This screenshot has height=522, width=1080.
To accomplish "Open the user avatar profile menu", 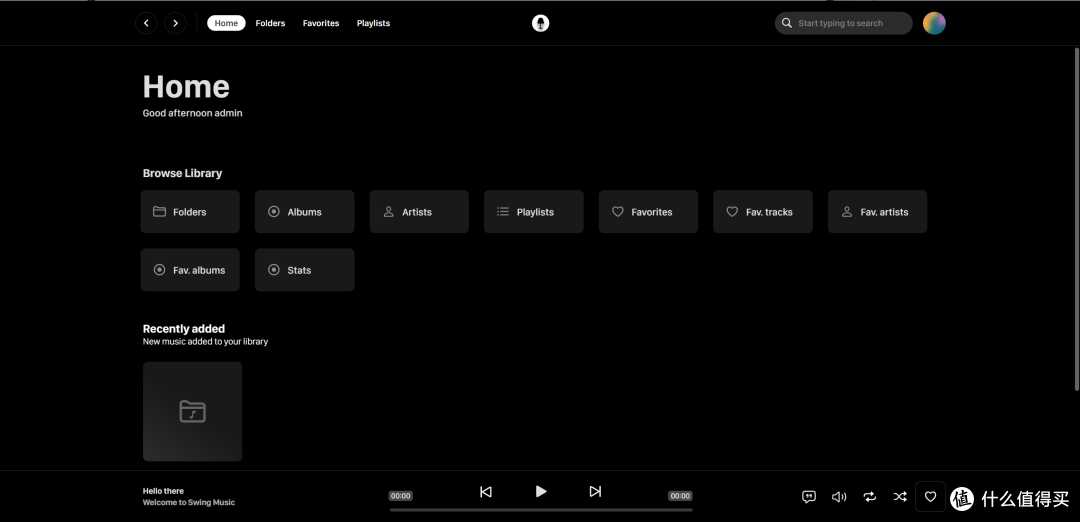I will (x=934, y=23).
